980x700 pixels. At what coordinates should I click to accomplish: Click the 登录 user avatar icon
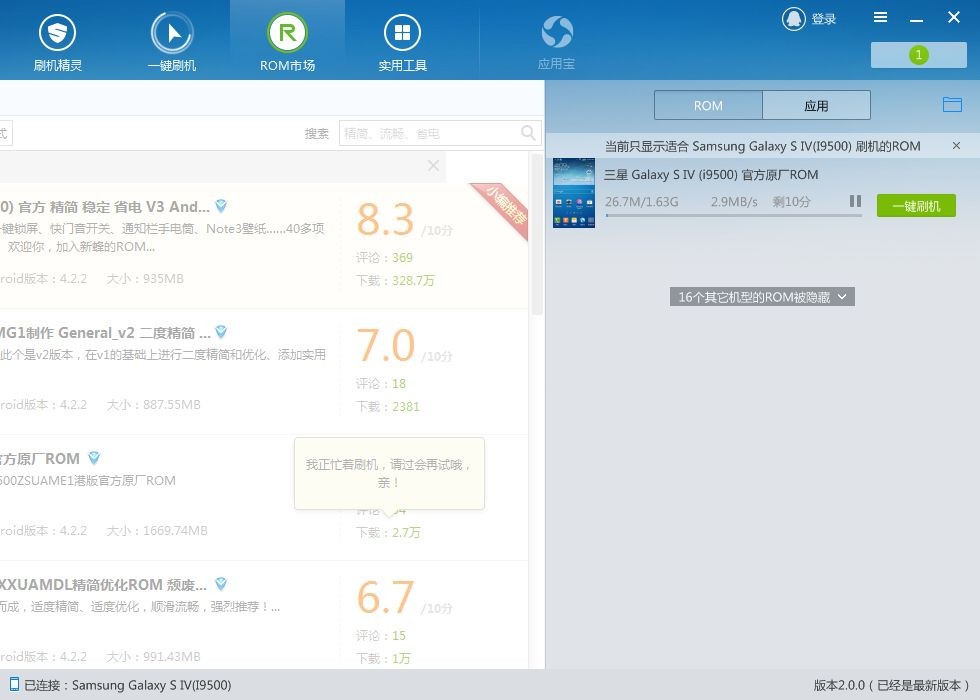(793, 19)
